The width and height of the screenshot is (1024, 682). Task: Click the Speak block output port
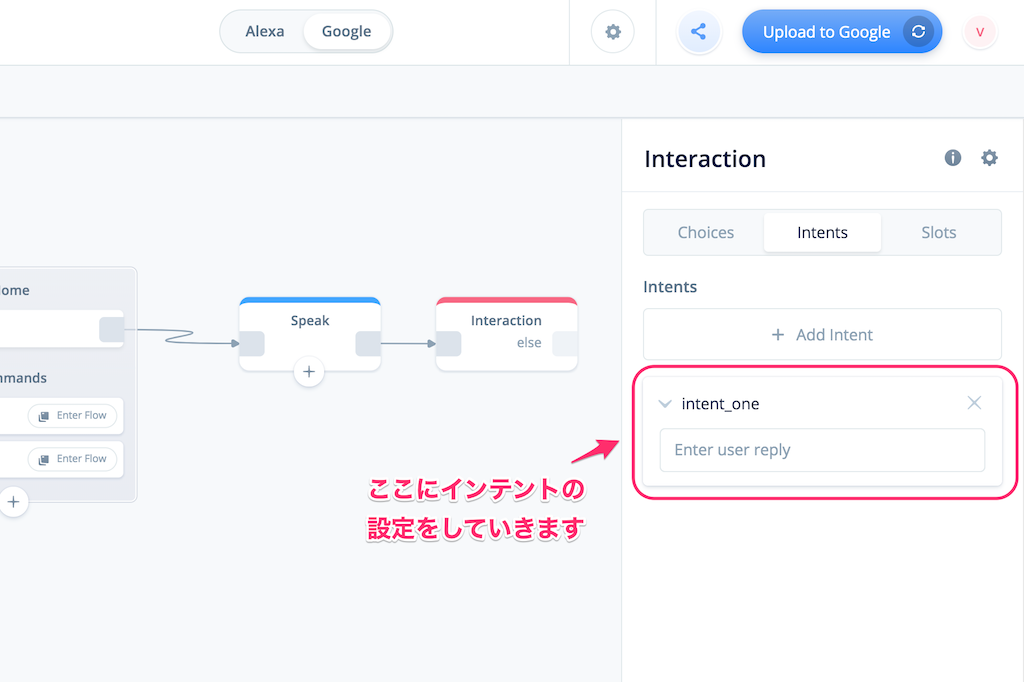coord(368,344)
